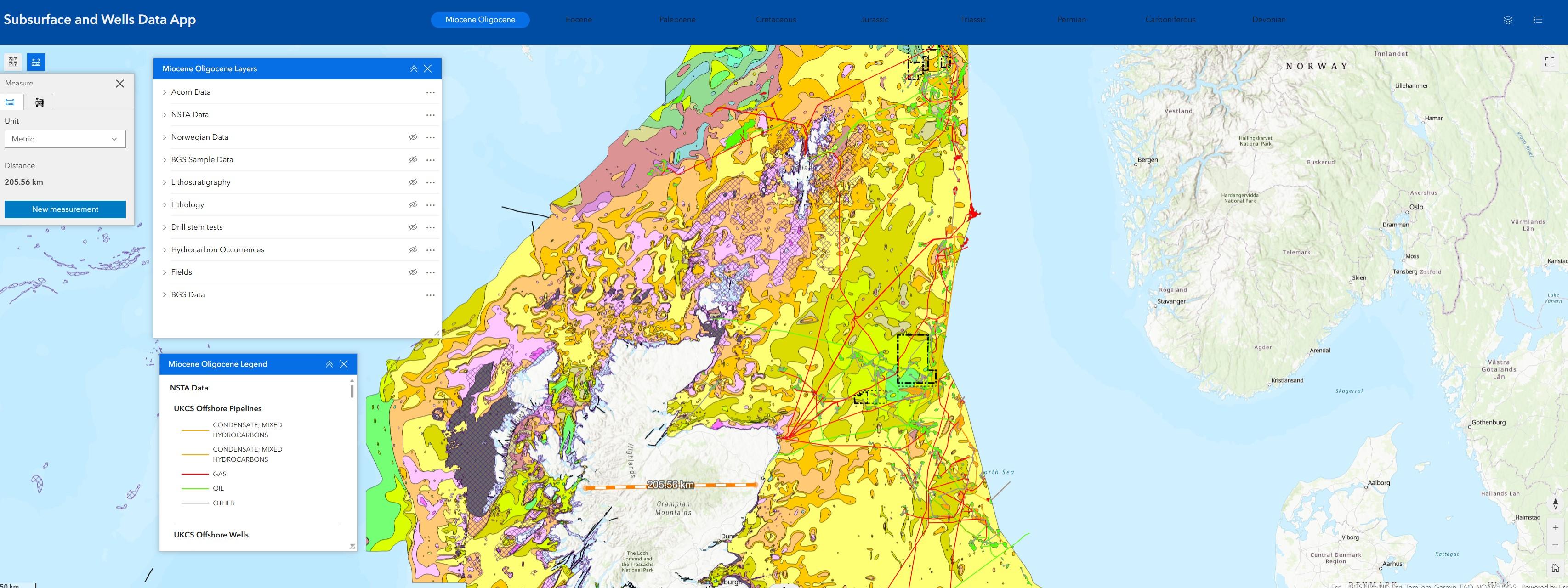
Task: Reset map compass orientation
Action: coord(1555,504)
